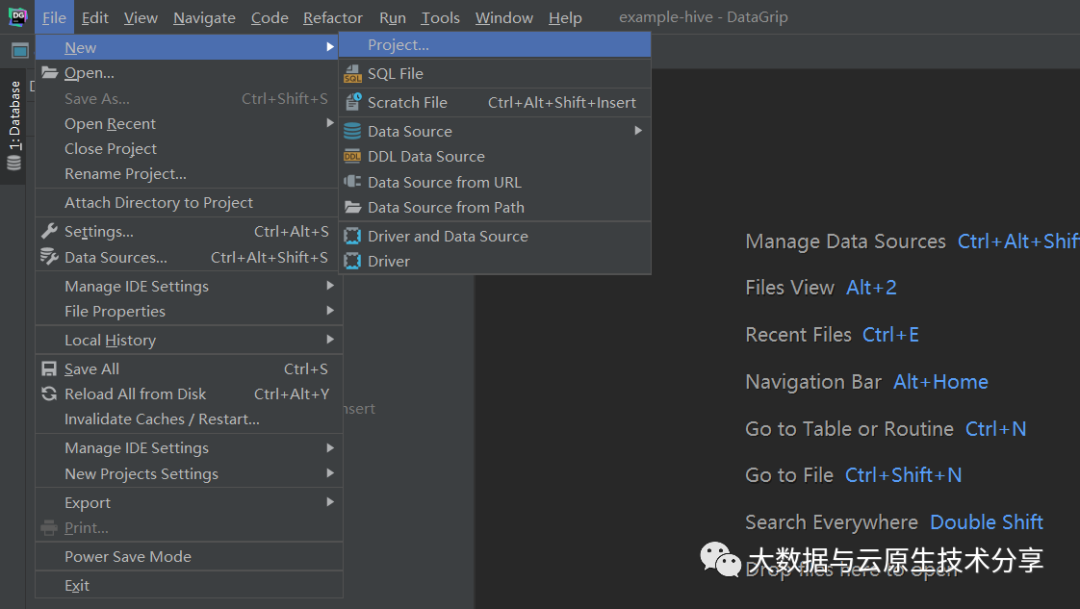Viewport: 1080px width, 609px height.
Task: Select Project... in New submenu
Action: (398, 45)
